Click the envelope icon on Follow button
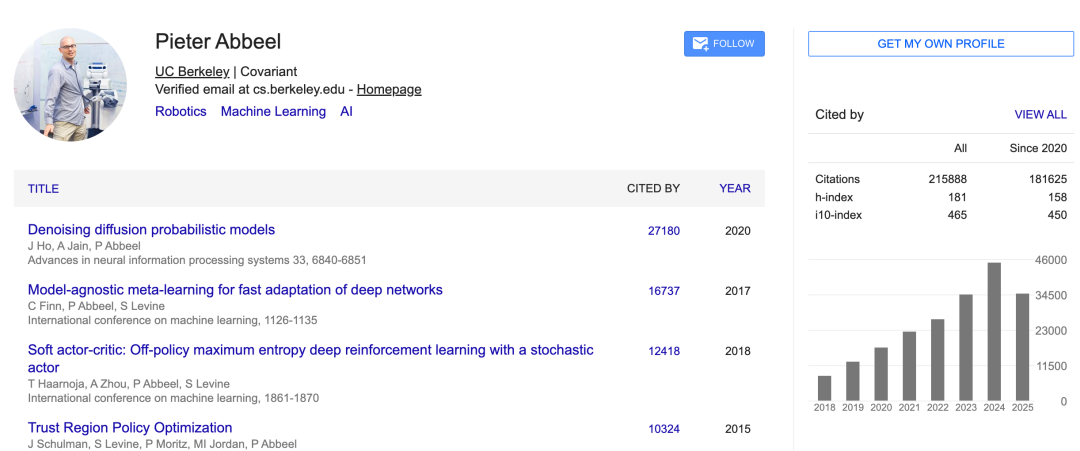 tap(700, 43)
